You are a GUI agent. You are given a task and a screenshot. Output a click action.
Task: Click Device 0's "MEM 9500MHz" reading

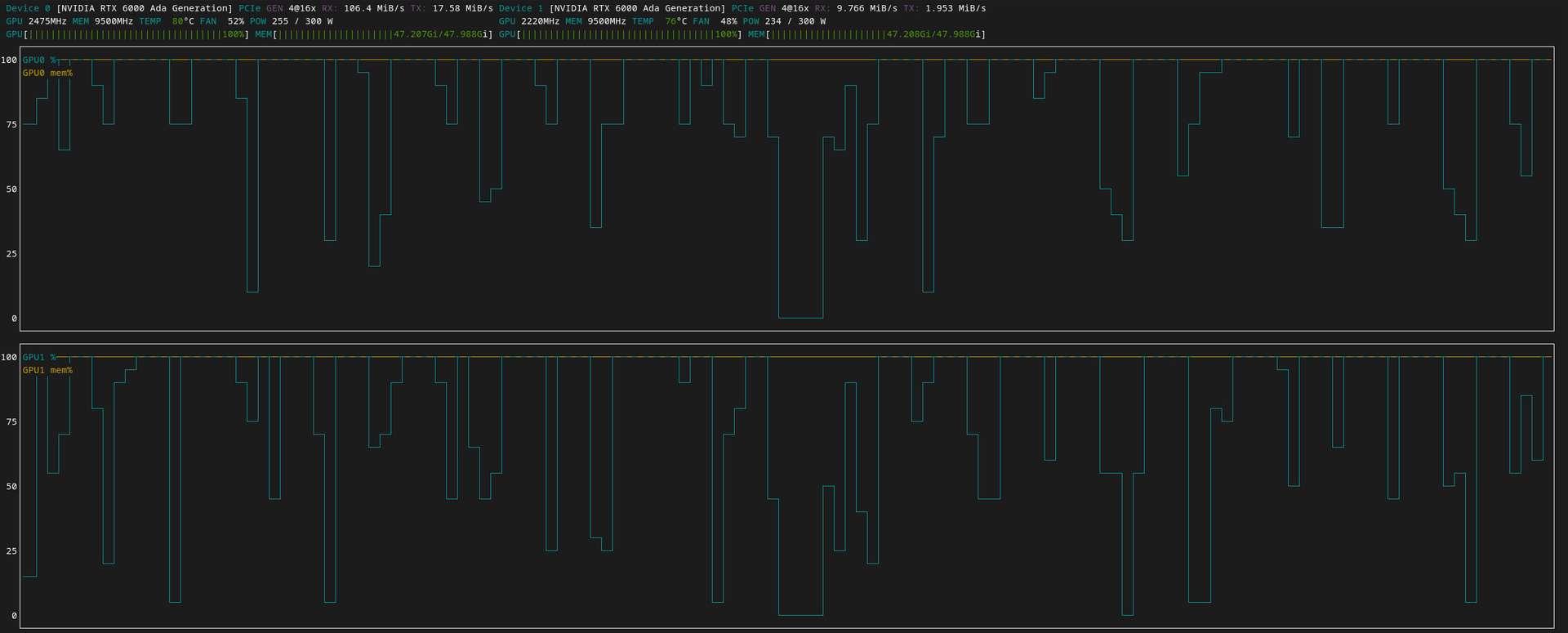103,21
